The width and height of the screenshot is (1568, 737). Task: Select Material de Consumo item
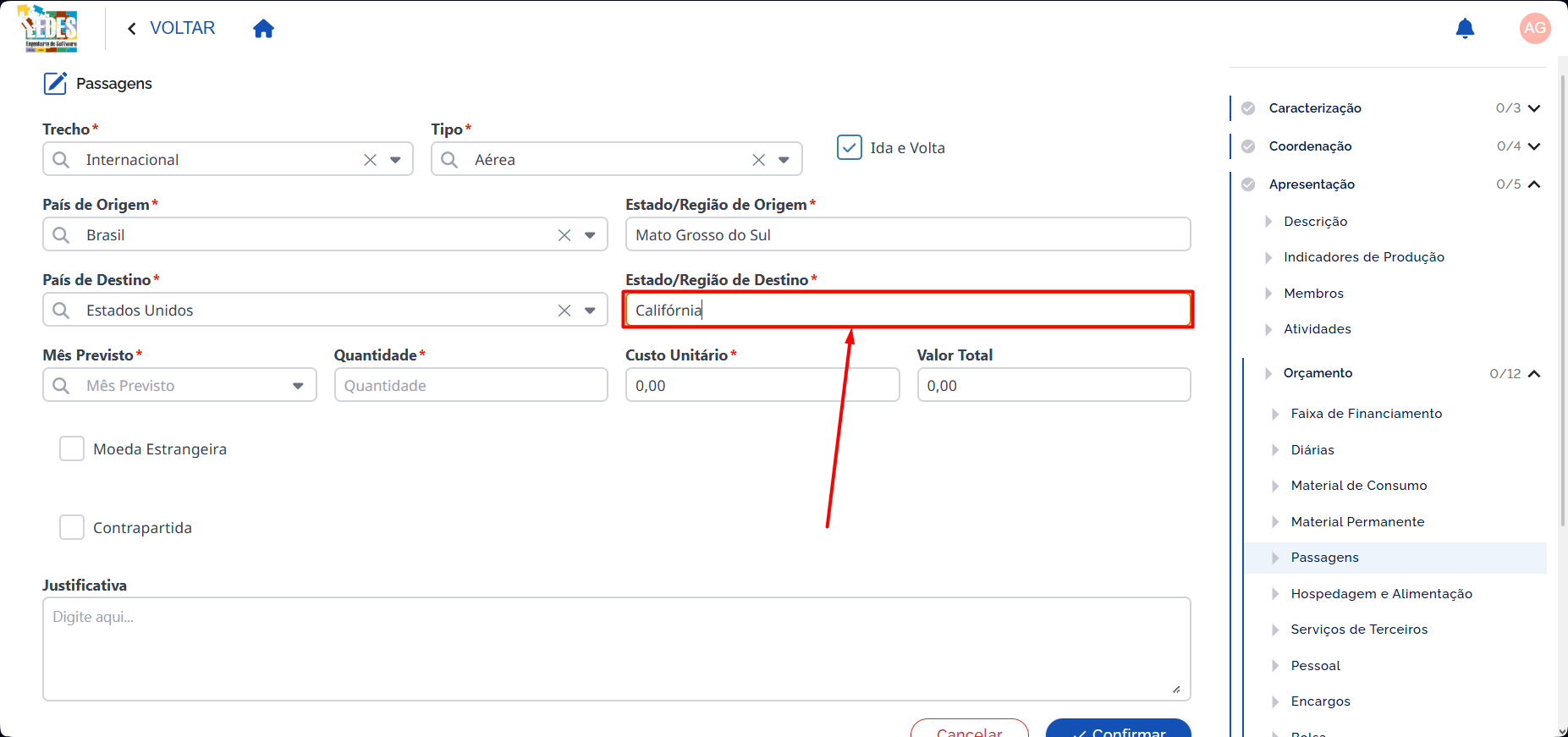tap(1359, 486)
